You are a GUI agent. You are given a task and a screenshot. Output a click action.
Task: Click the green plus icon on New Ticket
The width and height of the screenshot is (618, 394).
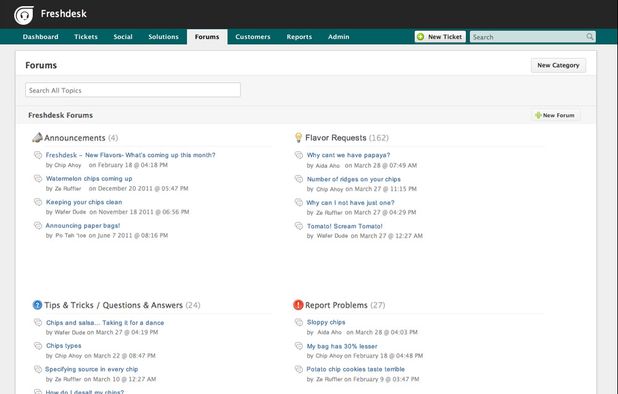point(421,37)
